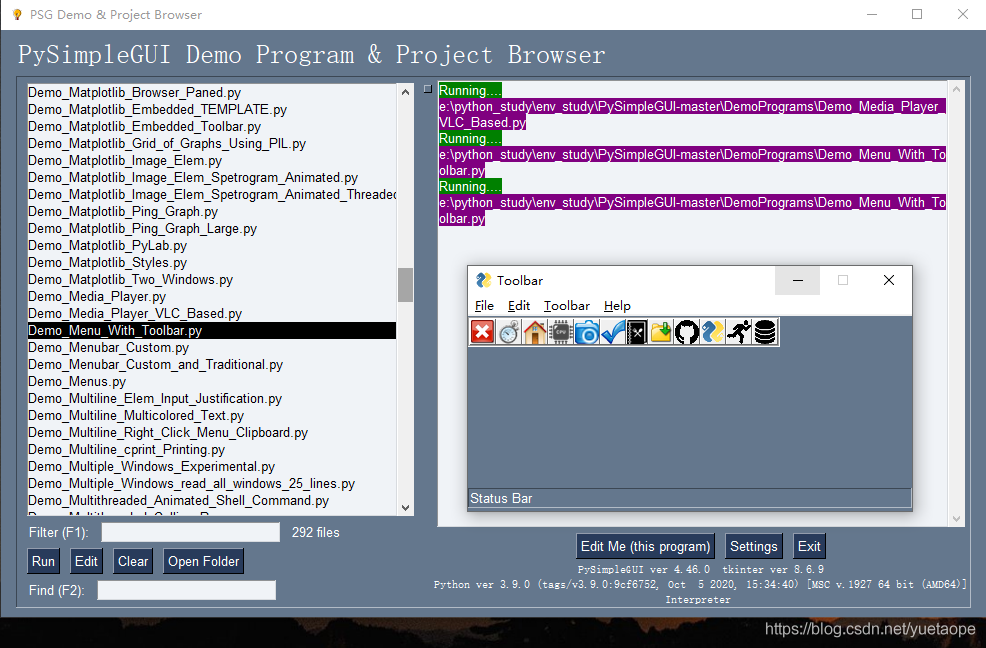Image resolution: width=986 pixels, height=648 pixels.
Task: Click the Status Bar in Toolbar window
Action: [x=690, y=498]
